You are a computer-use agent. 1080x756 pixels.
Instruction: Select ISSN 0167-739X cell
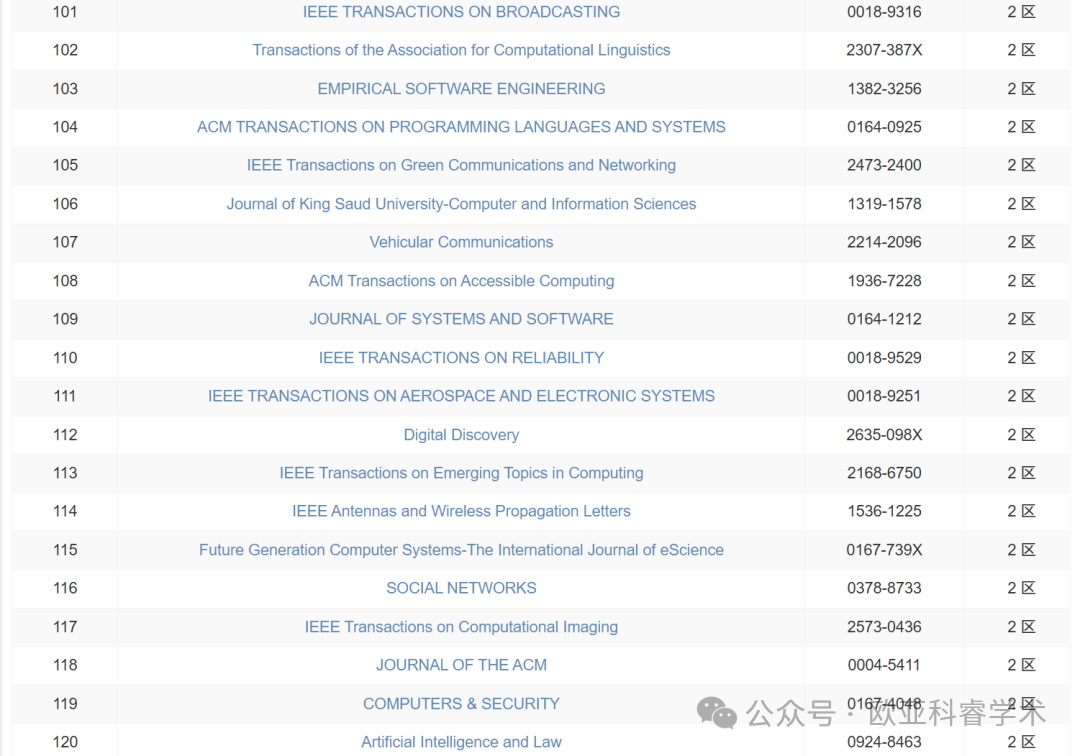[x=884, y=550]
